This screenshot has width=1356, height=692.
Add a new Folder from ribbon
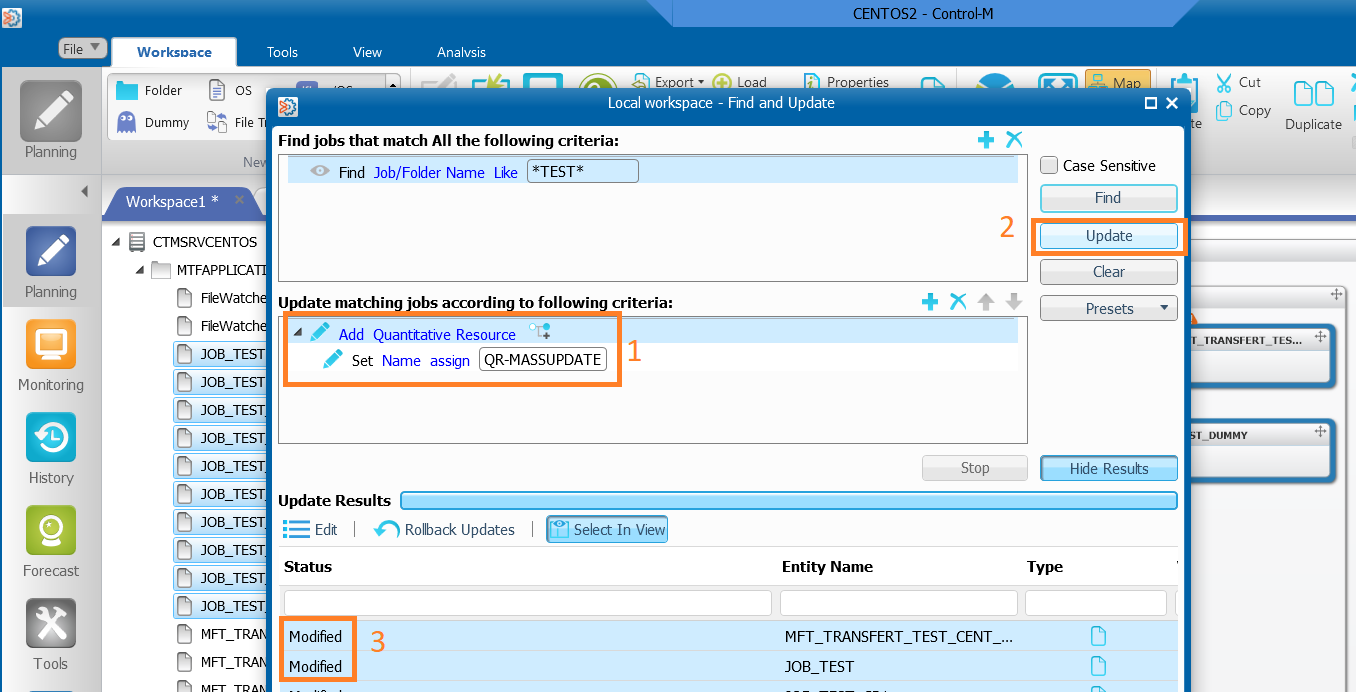[149, 90]
